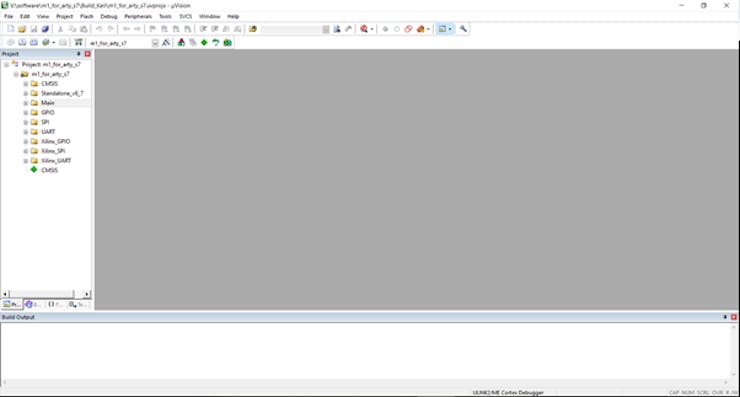
Task: Select the Main group in tree
Action: (x=48, y=103)
